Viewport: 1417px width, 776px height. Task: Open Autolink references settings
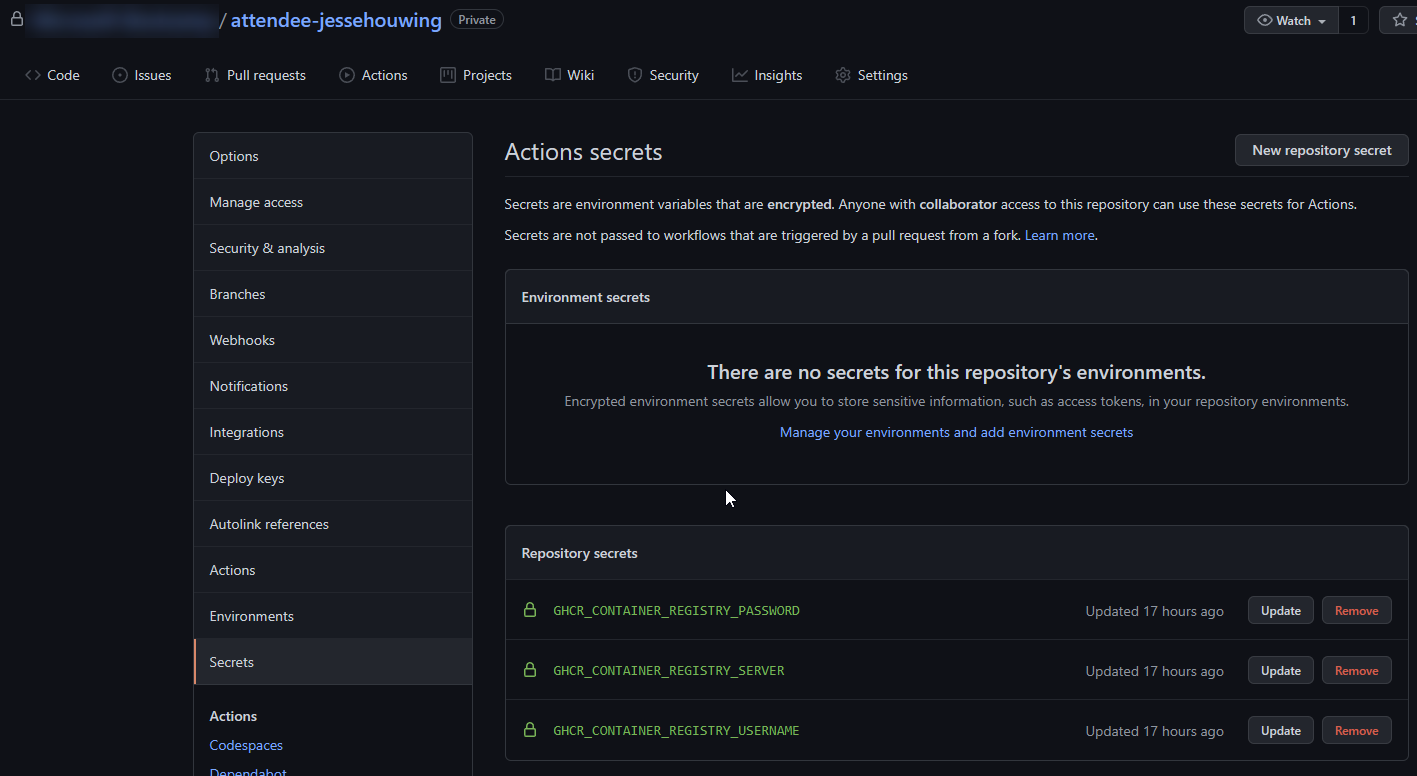tap(333, 524)
